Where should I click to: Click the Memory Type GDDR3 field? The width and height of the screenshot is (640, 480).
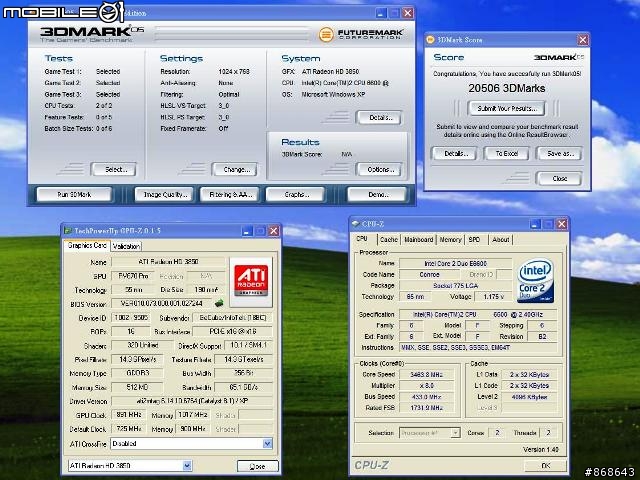137,373
